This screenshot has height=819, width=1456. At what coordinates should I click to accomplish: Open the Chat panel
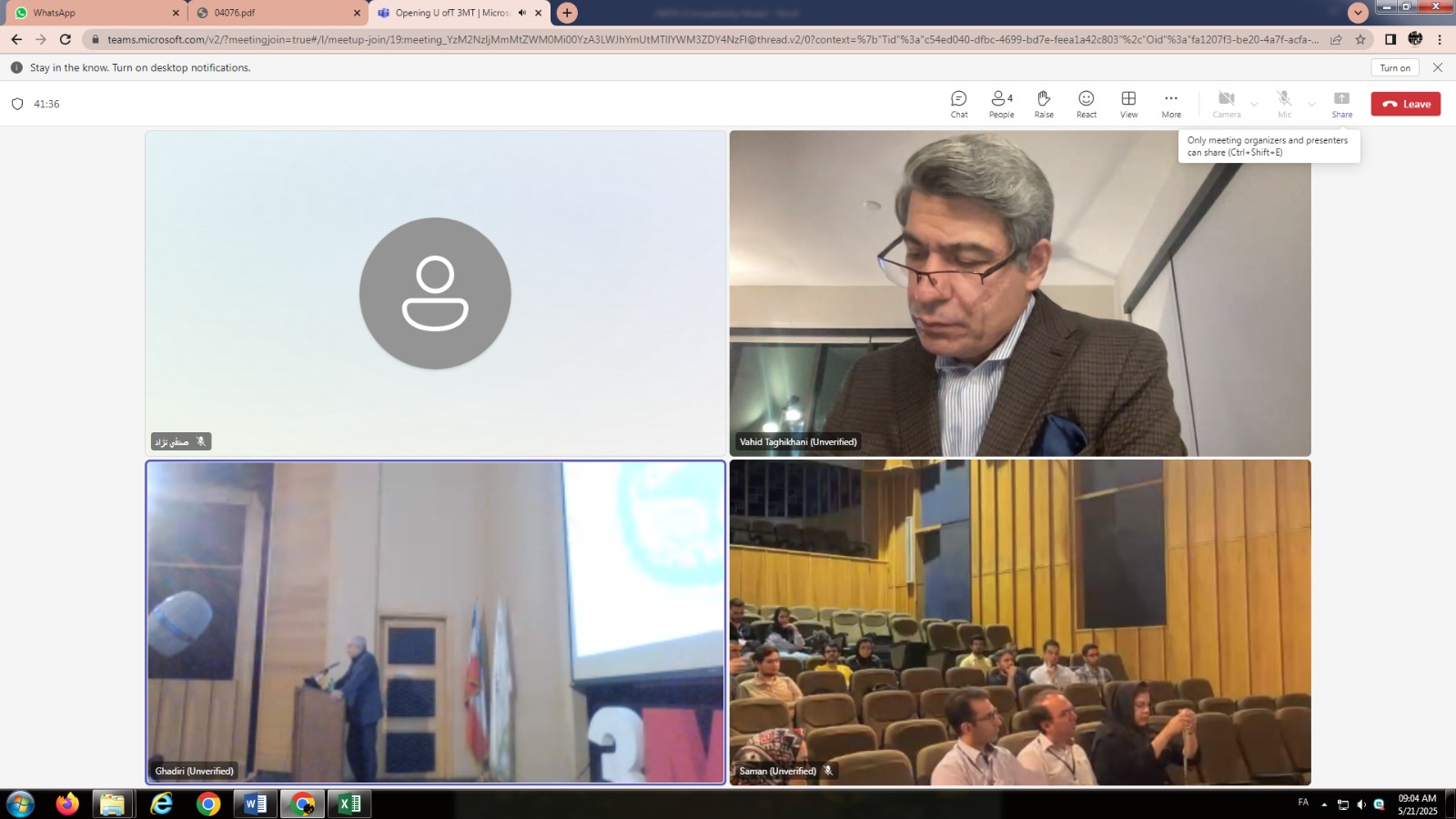pyautogui.click(x=958, y=104)
